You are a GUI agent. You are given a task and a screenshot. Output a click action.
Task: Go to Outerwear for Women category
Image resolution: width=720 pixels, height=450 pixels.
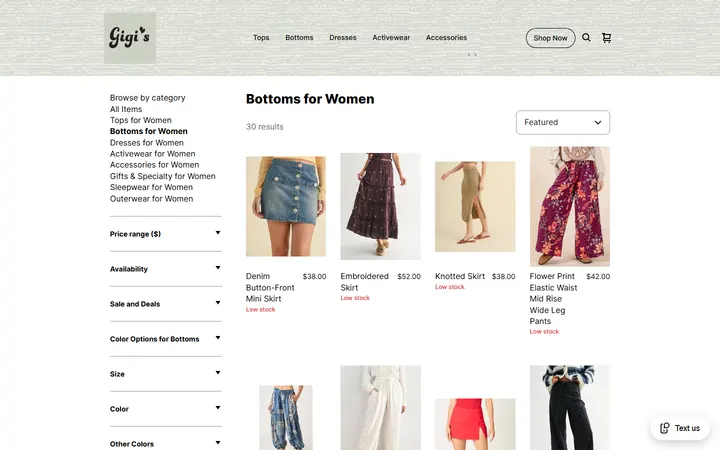[151, 199]
